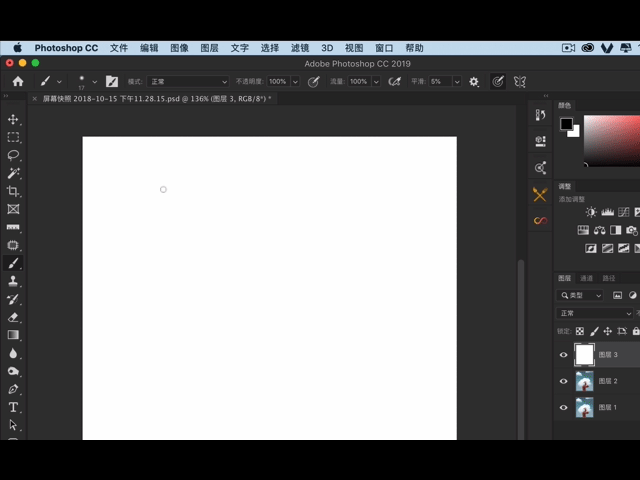Add a Brightness/Contrast adjustment

click(x=591, y=212)
